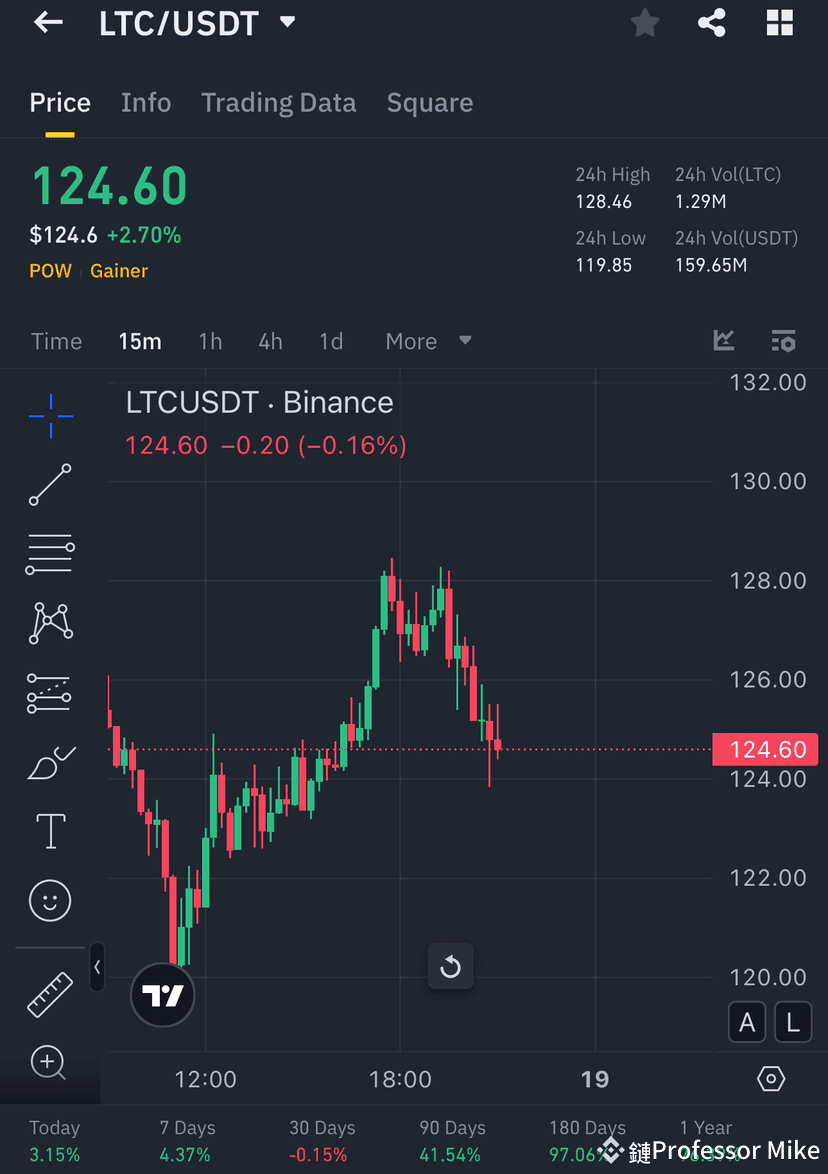Open the emoji sticker tool
The image size is (828, 1174).
tap(50, 900)
